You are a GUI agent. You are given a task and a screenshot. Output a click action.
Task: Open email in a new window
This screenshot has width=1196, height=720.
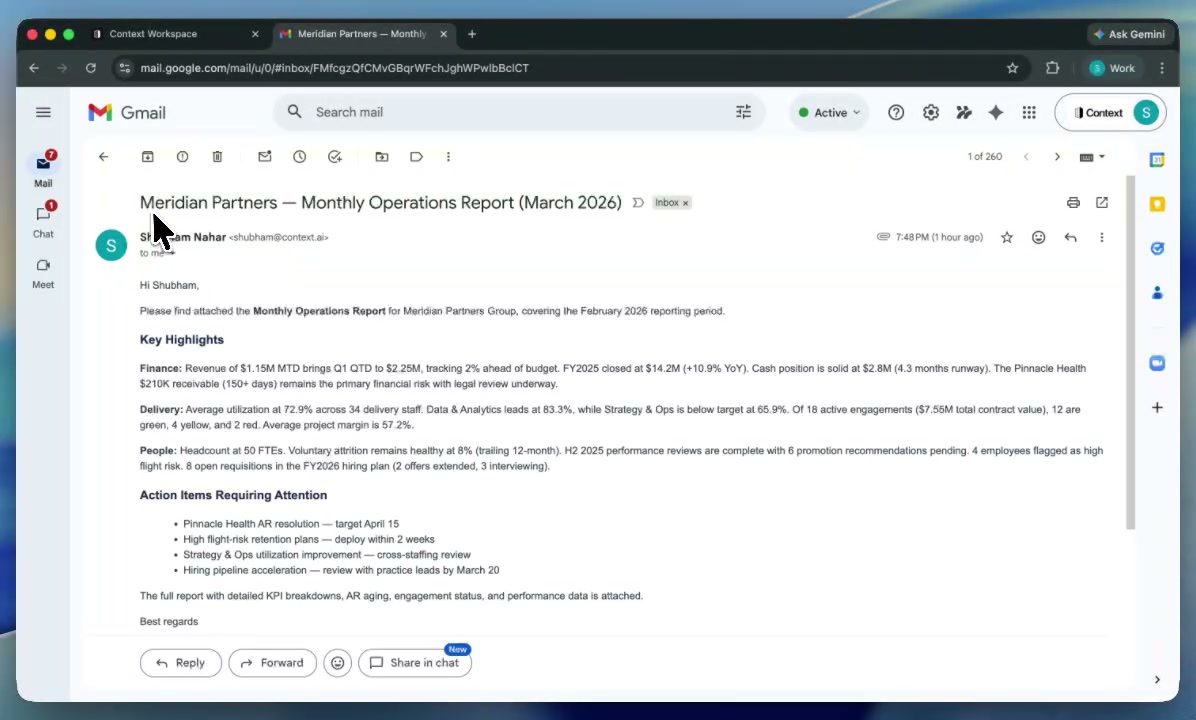point(1102,202)
